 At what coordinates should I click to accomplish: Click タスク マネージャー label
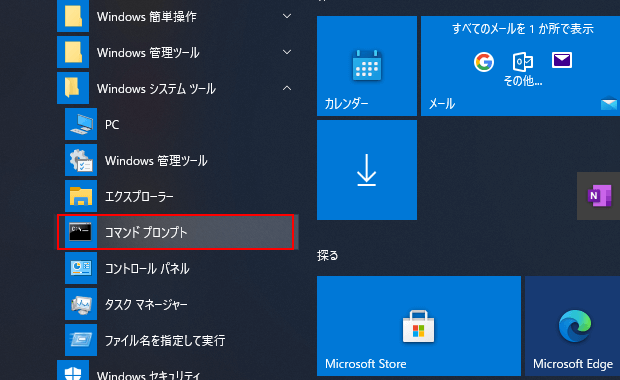(x=146, y=304)
